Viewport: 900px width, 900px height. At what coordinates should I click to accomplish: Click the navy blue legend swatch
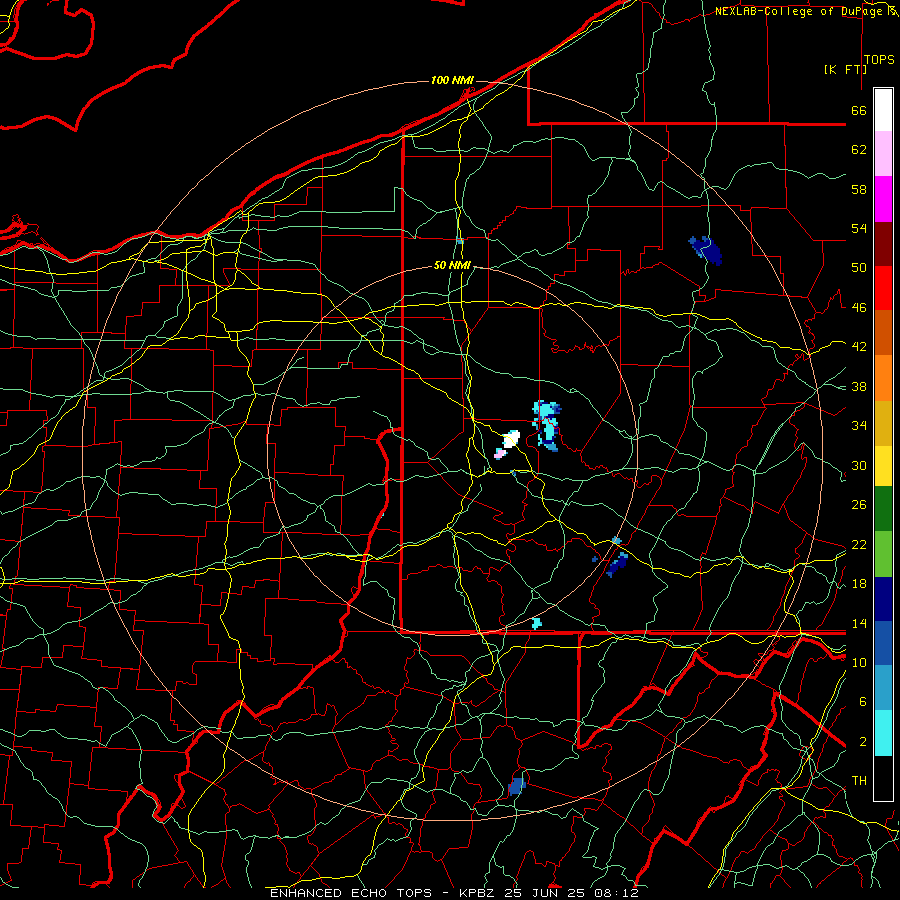pos(883,599)
